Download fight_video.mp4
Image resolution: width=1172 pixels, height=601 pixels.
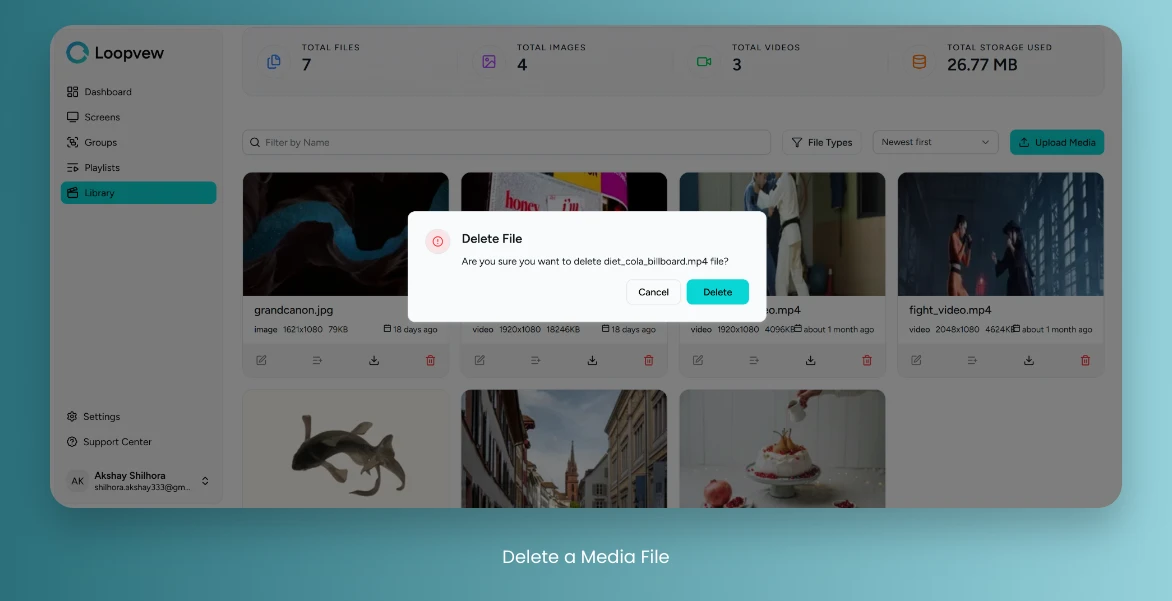pyautogui.click(x=1028, y=360)
